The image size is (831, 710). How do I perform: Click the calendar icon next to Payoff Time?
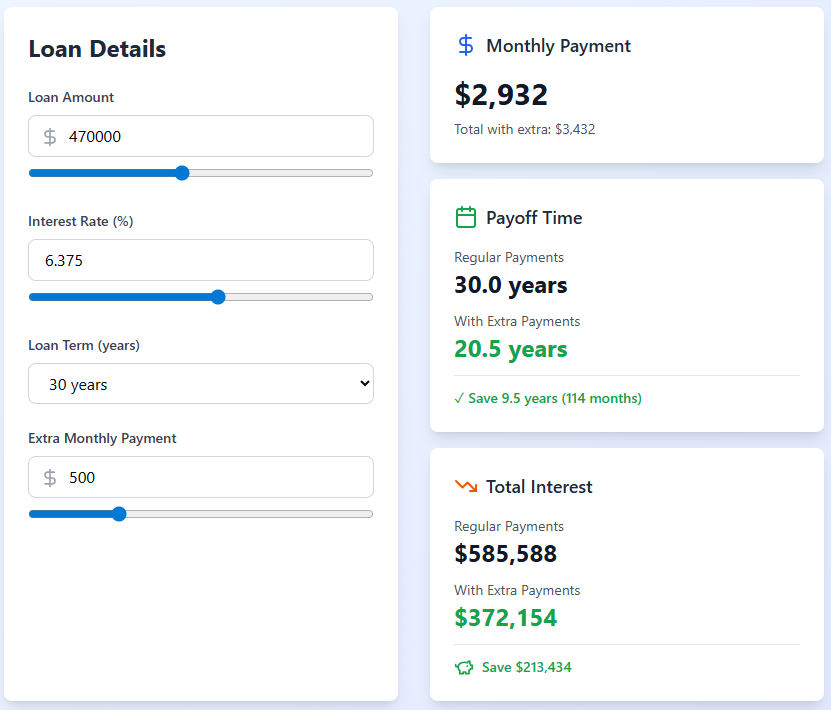click(x=465, y=217)
